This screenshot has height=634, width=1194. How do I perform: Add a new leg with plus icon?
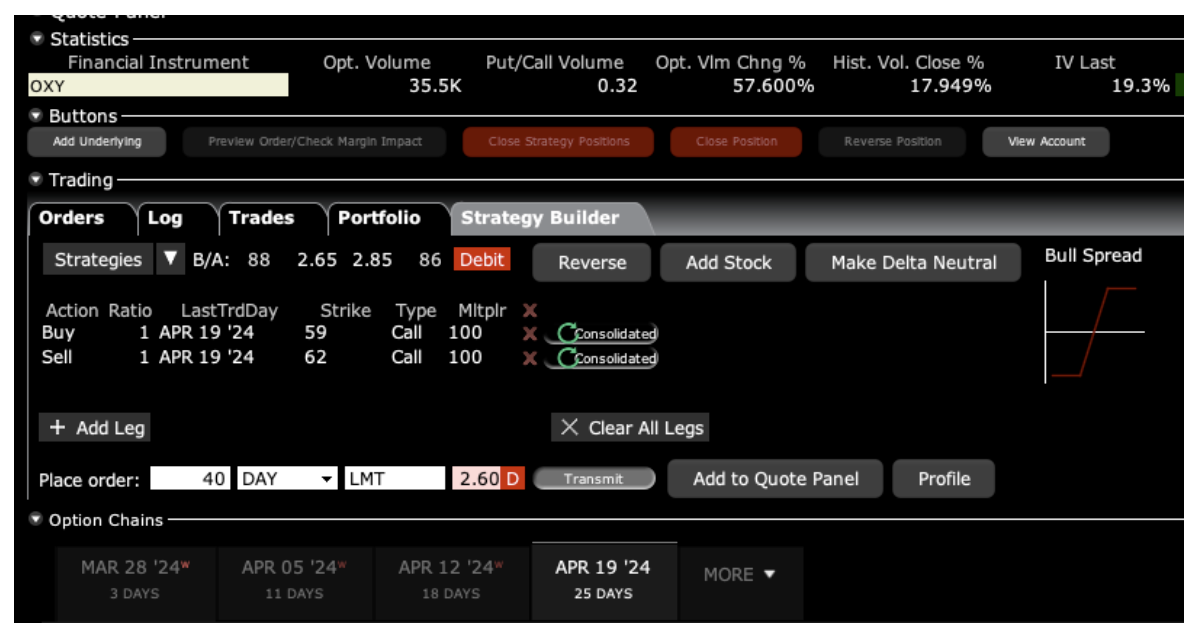coord(94,428)
